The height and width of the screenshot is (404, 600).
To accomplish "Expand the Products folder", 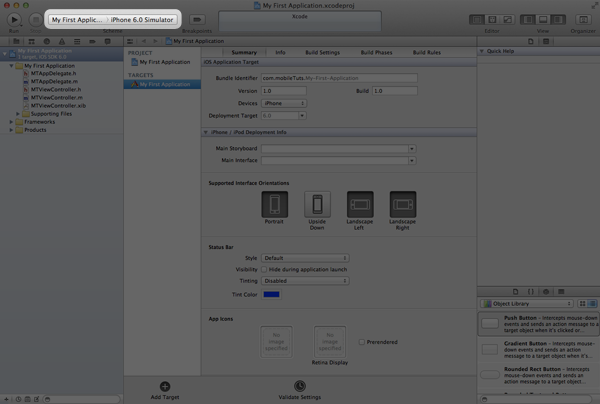I will coord(11,130).
